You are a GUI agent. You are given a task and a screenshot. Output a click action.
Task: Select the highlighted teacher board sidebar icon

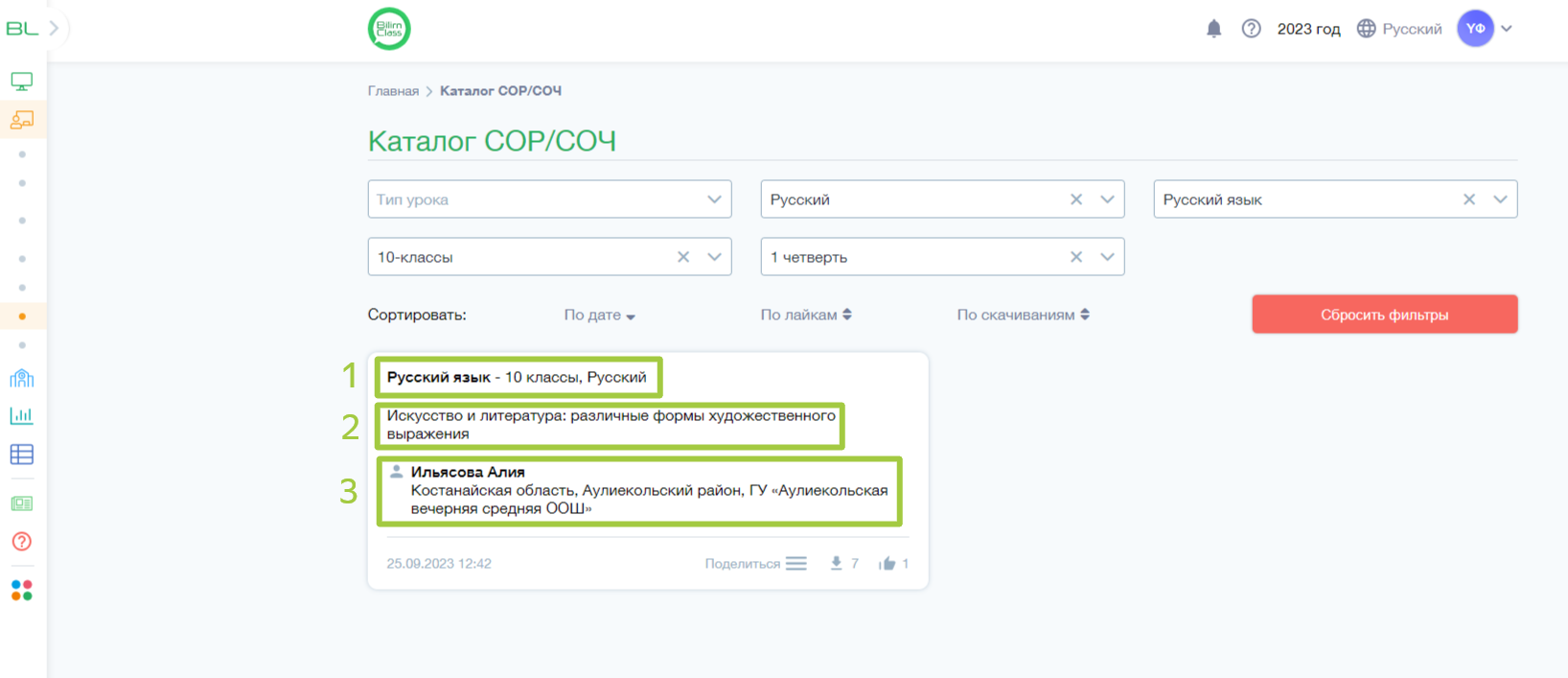pos(22,120)
